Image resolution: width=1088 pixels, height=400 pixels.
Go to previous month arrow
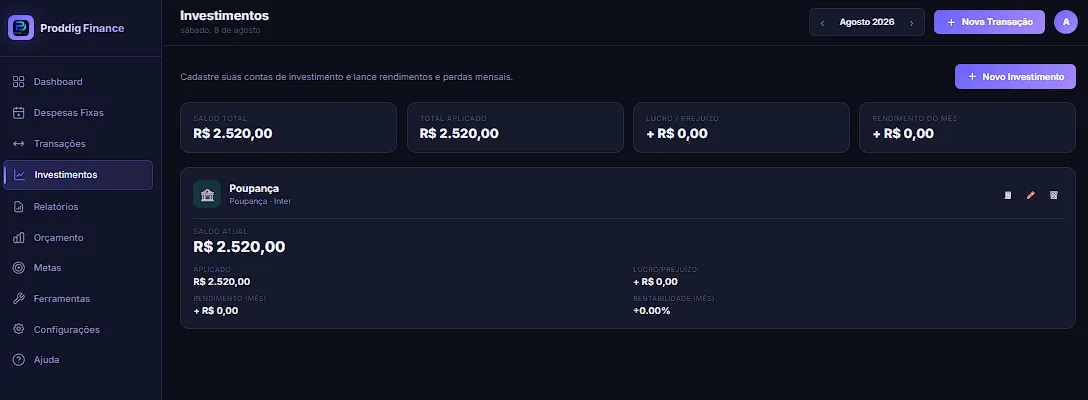pyautogui.click(x=822, y=22)
